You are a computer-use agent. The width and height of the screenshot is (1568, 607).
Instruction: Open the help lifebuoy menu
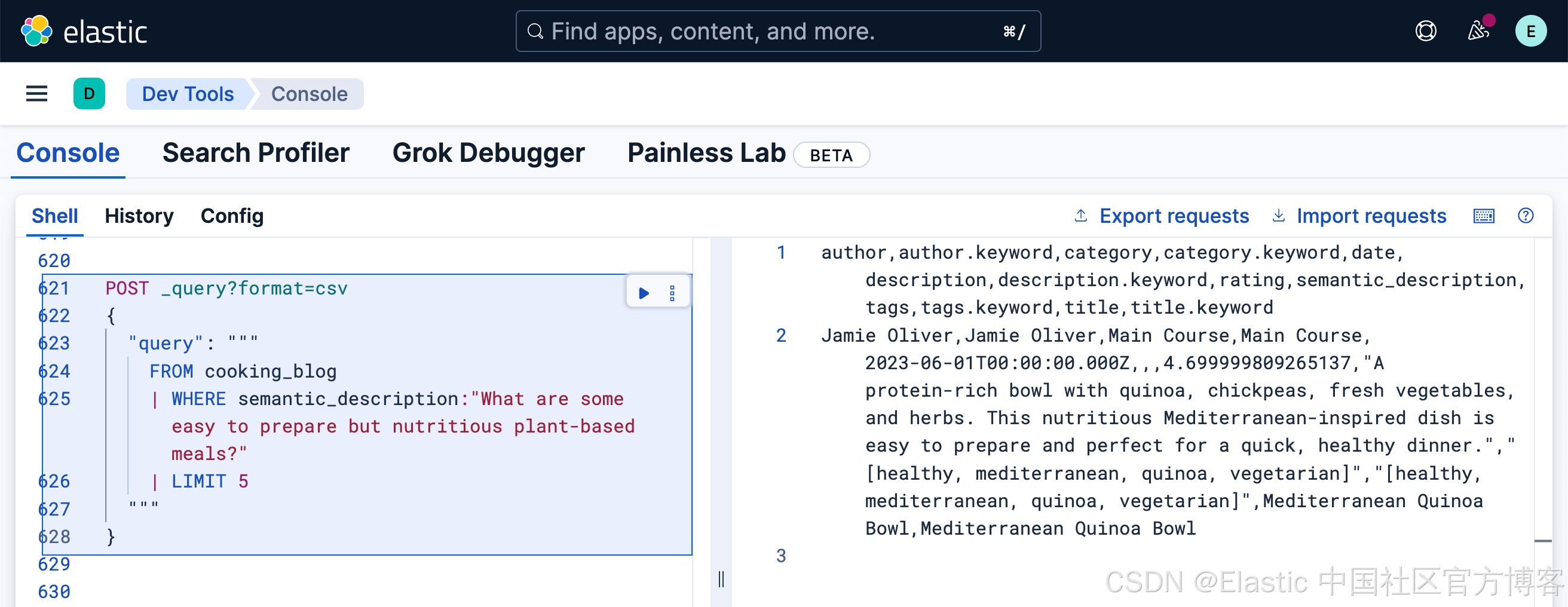click(x=1426, y=31)
